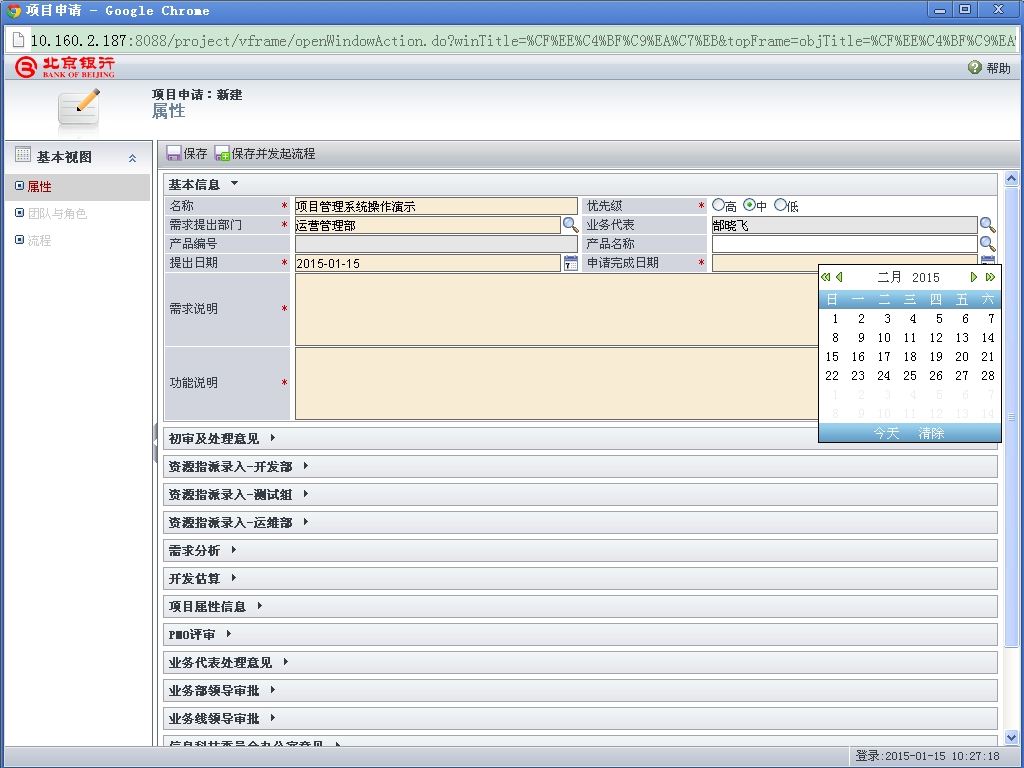Image resolution: width=1024 pixels, height=768 pixels.
Task: Expand 资源指派录入-测试组 section
Action: click(x=306, y=494)
